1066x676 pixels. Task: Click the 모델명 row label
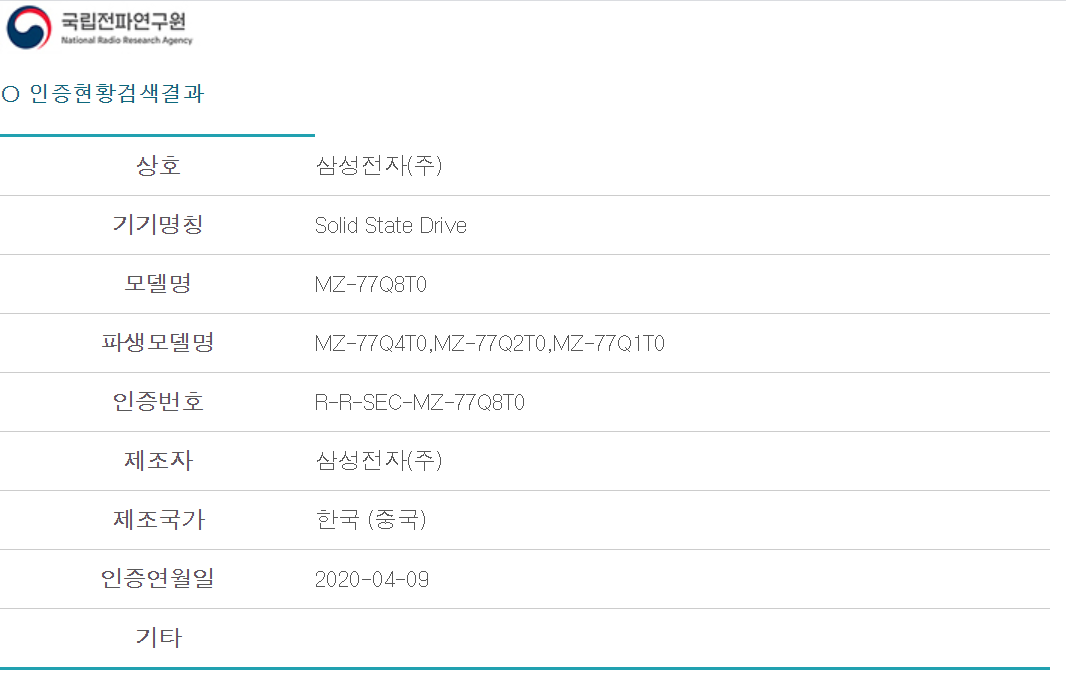click(x=158, y=284)
